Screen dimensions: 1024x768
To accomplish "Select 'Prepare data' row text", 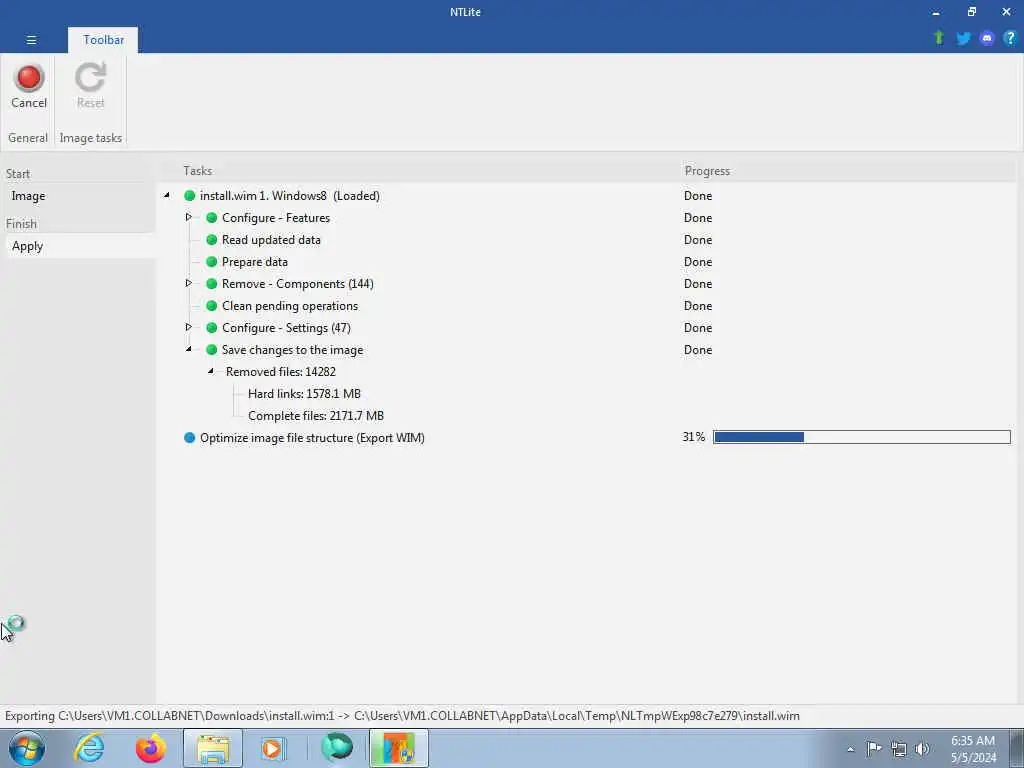I will coord(255,262).
